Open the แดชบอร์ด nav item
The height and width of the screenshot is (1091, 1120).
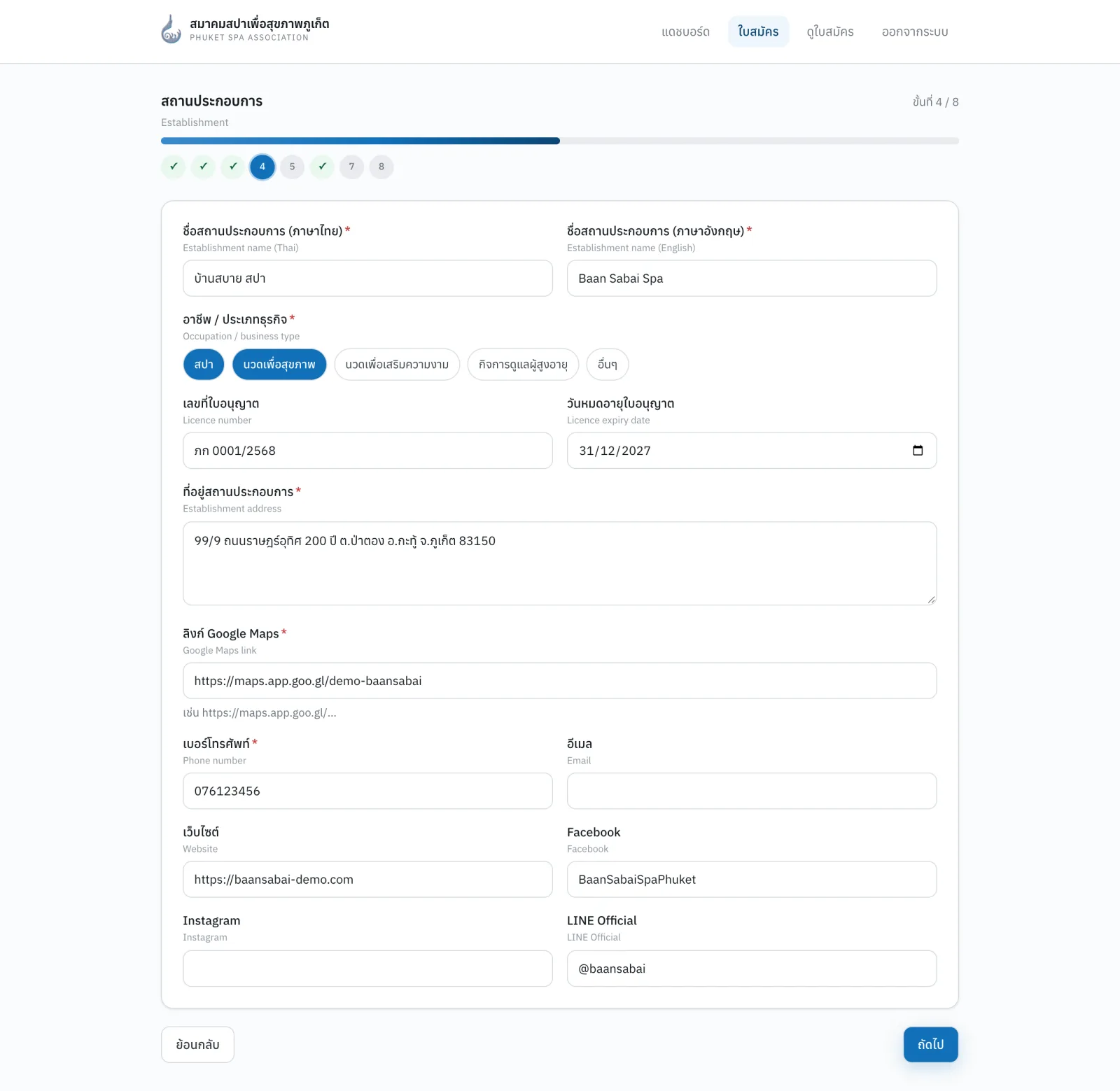point(686,31)
